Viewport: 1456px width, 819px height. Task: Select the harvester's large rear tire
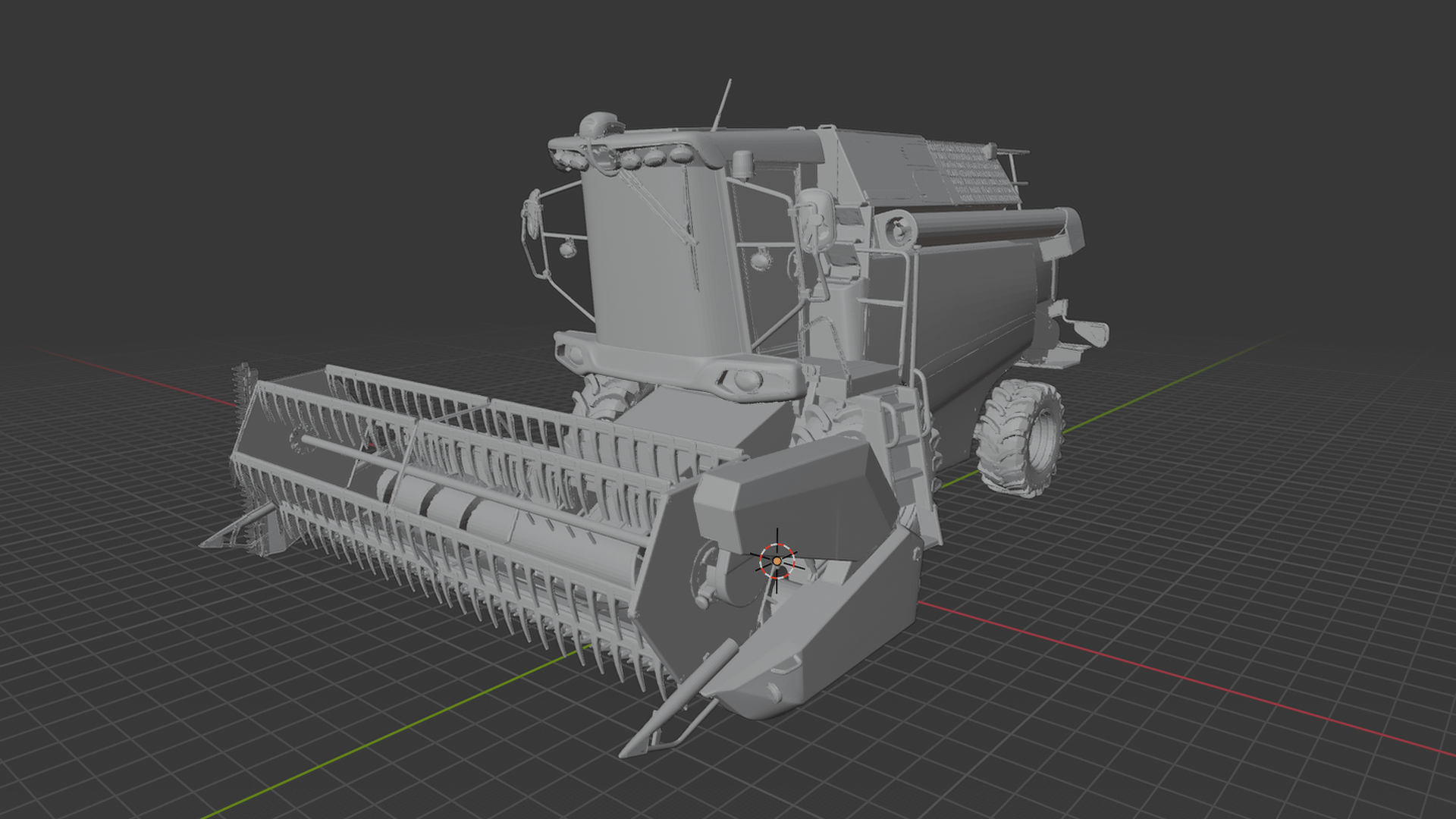(1021, 438)
